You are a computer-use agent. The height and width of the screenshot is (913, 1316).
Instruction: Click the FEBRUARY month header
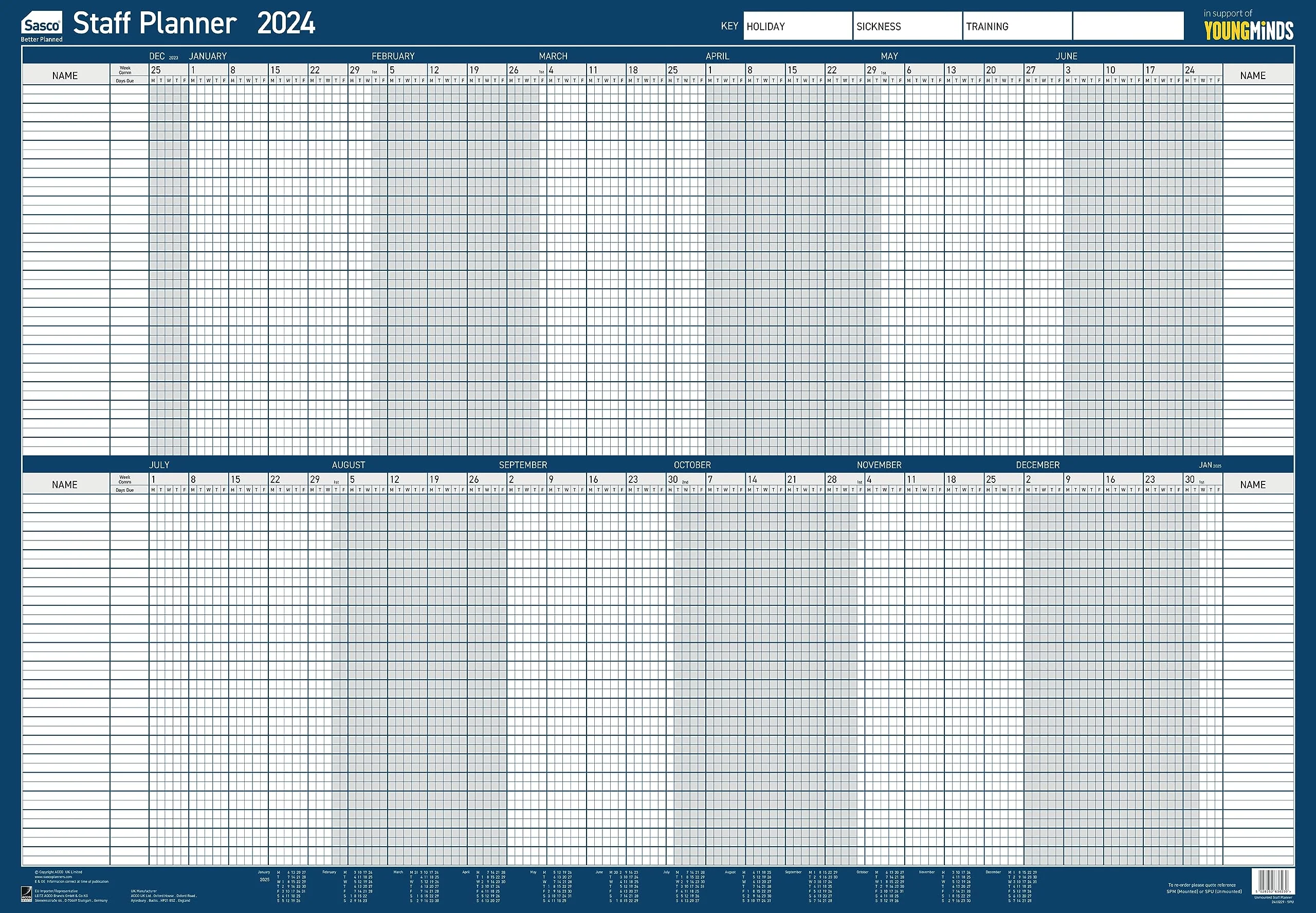[393, 56]
